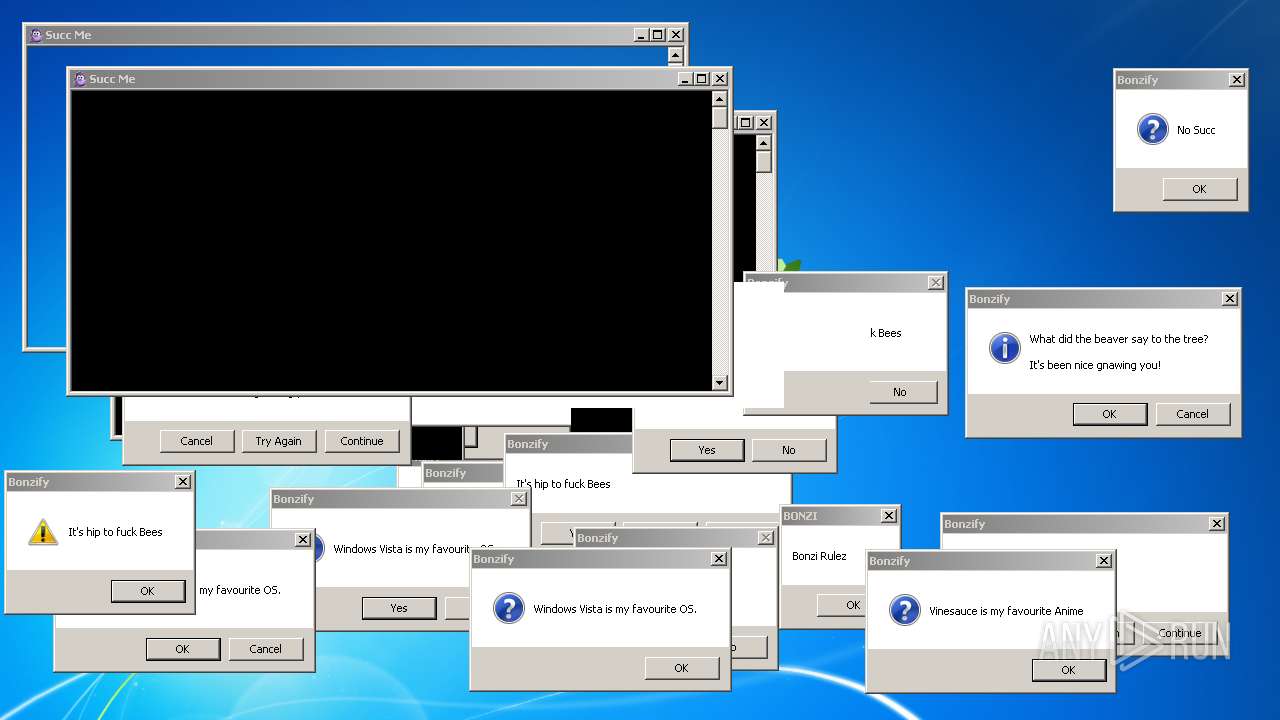Click the black content area of the front Succ Me window
Image resolution: width=1280 pixels, height=720 pixels.
coord(391,240)
